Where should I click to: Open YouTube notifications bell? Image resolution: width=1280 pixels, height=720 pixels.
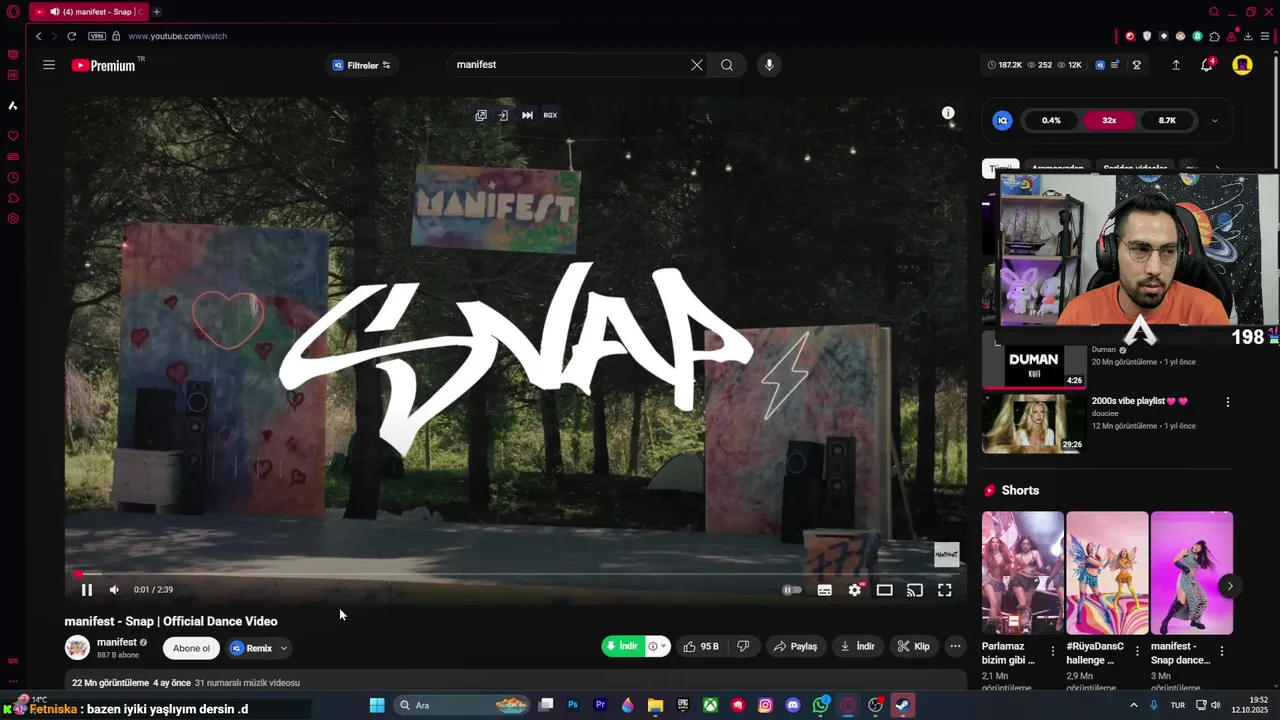coord(1207,65)
